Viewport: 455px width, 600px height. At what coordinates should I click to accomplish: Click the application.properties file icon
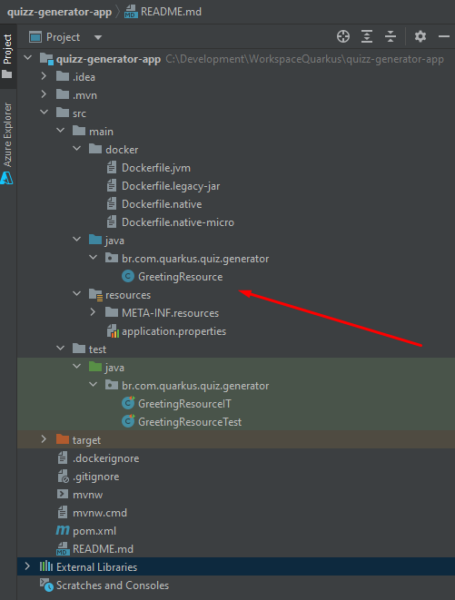(113, 331)
